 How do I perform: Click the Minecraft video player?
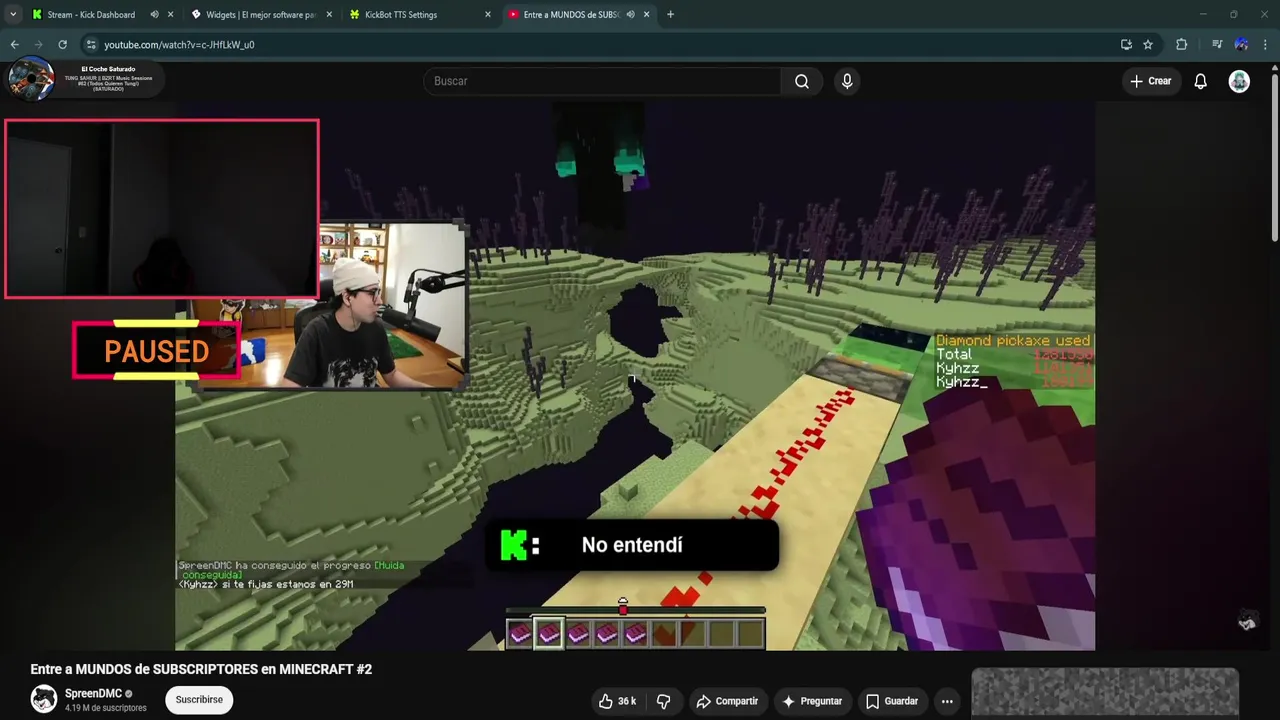pyautogui.click(x=635, y=376)
